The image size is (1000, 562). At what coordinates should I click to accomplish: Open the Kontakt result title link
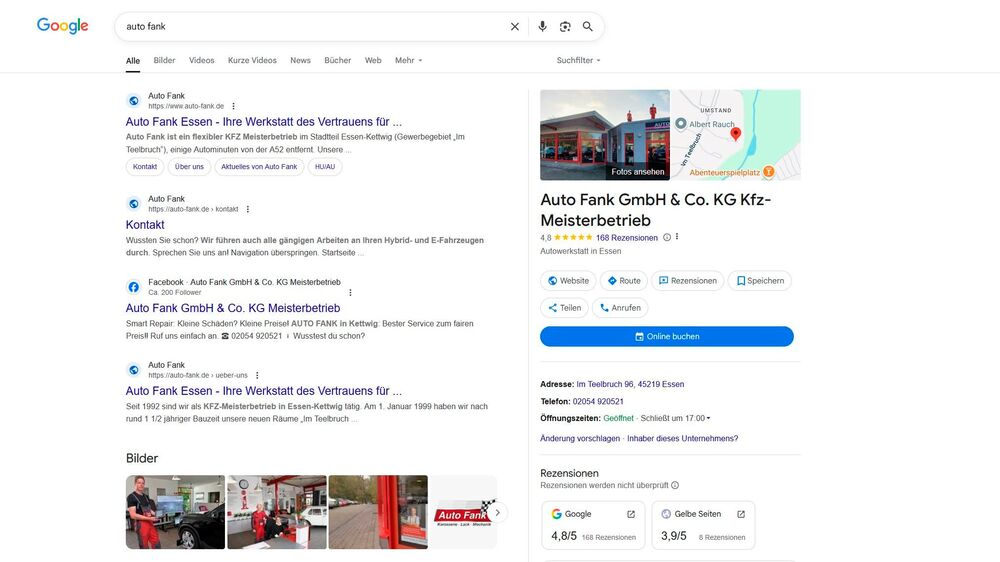coord(145,225)
